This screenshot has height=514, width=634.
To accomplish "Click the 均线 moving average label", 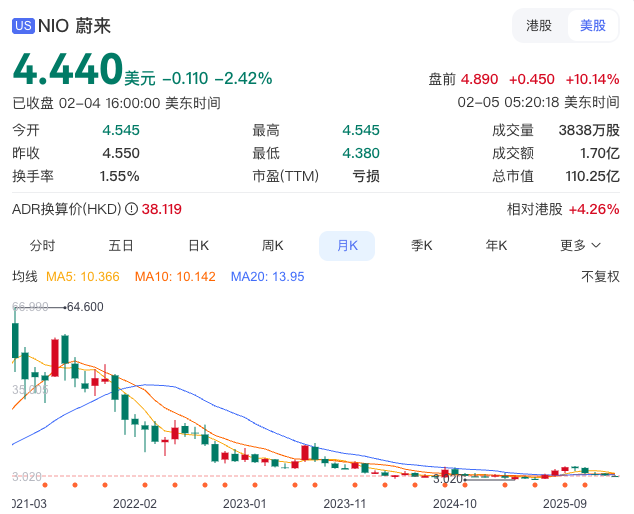I will point(25,277).
